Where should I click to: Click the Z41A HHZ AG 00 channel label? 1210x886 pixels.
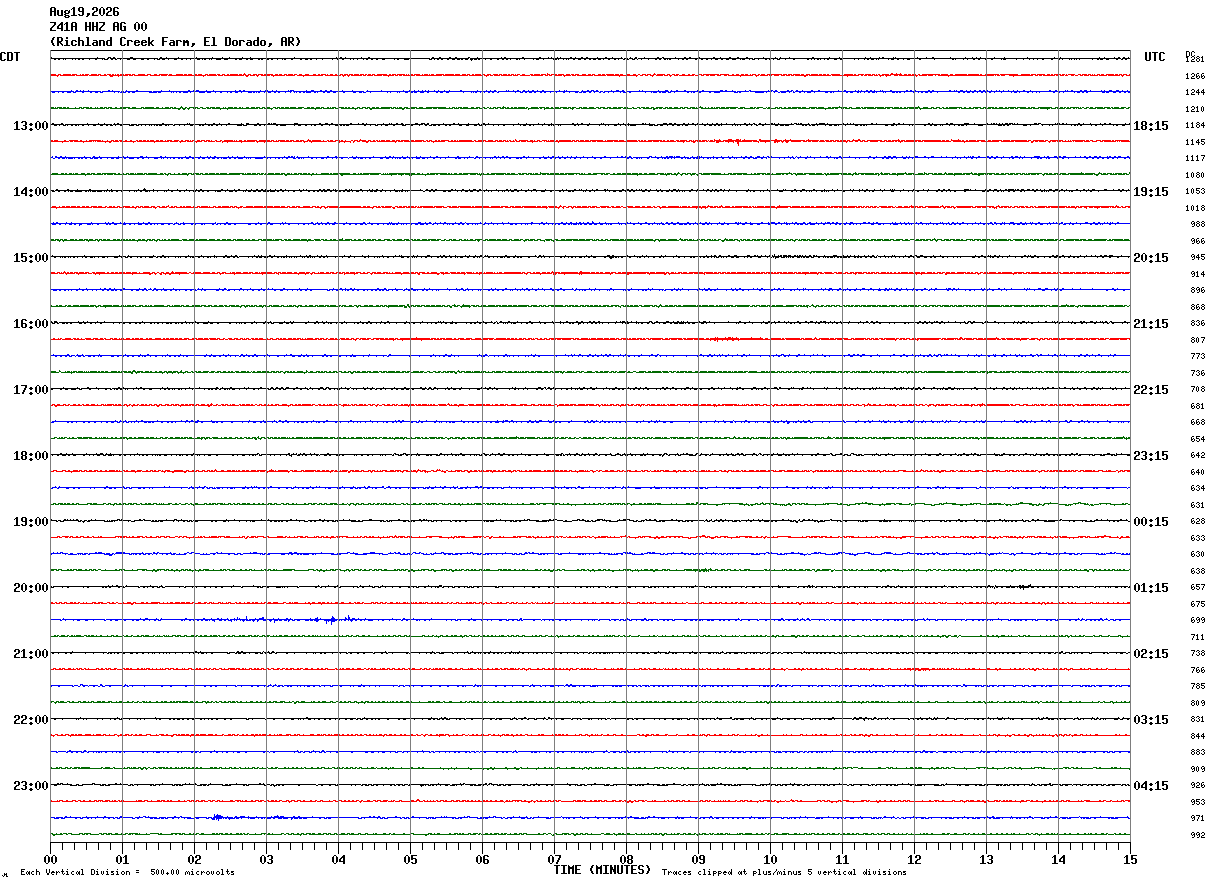click(98, 27)
